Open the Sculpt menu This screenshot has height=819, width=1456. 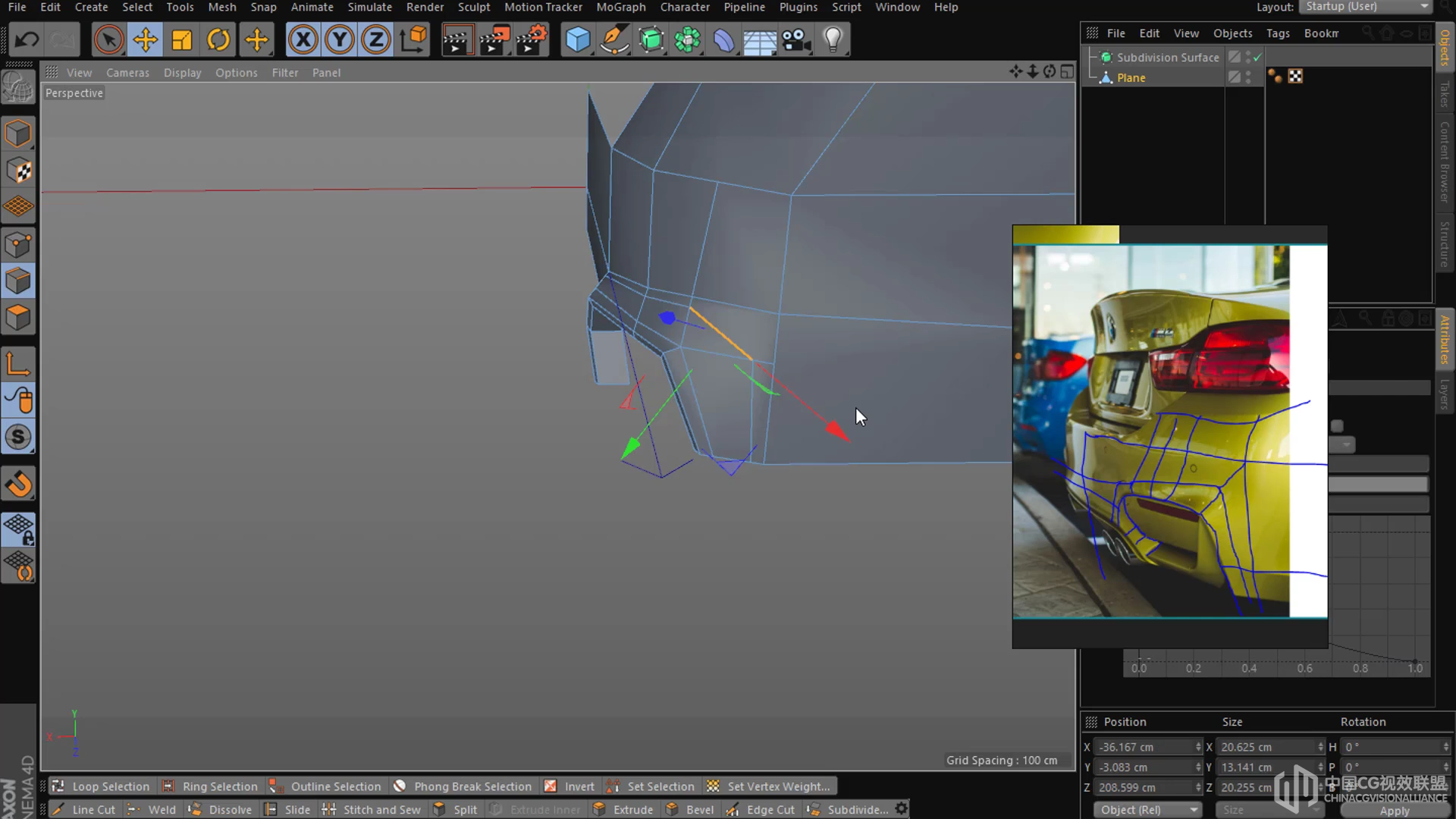click(474, 7)
